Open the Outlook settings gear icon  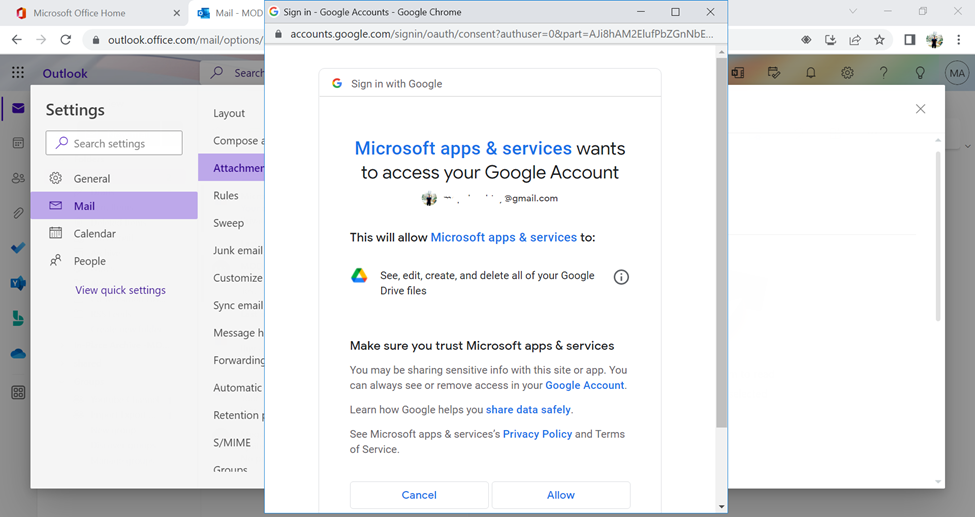coord(847,73)
